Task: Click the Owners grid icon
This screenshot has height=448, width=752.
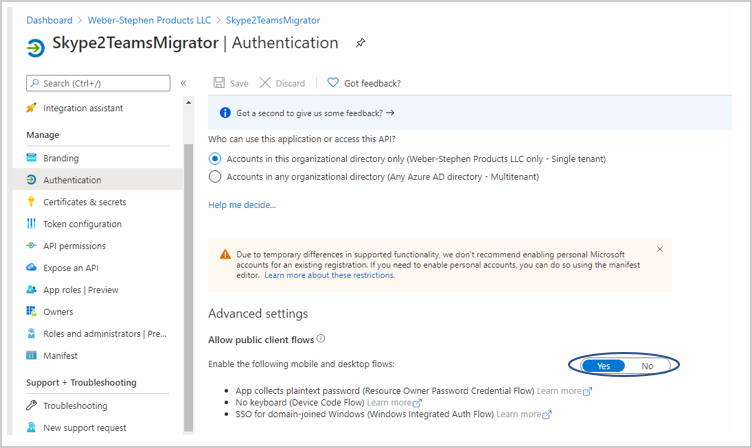Action: 31,311
